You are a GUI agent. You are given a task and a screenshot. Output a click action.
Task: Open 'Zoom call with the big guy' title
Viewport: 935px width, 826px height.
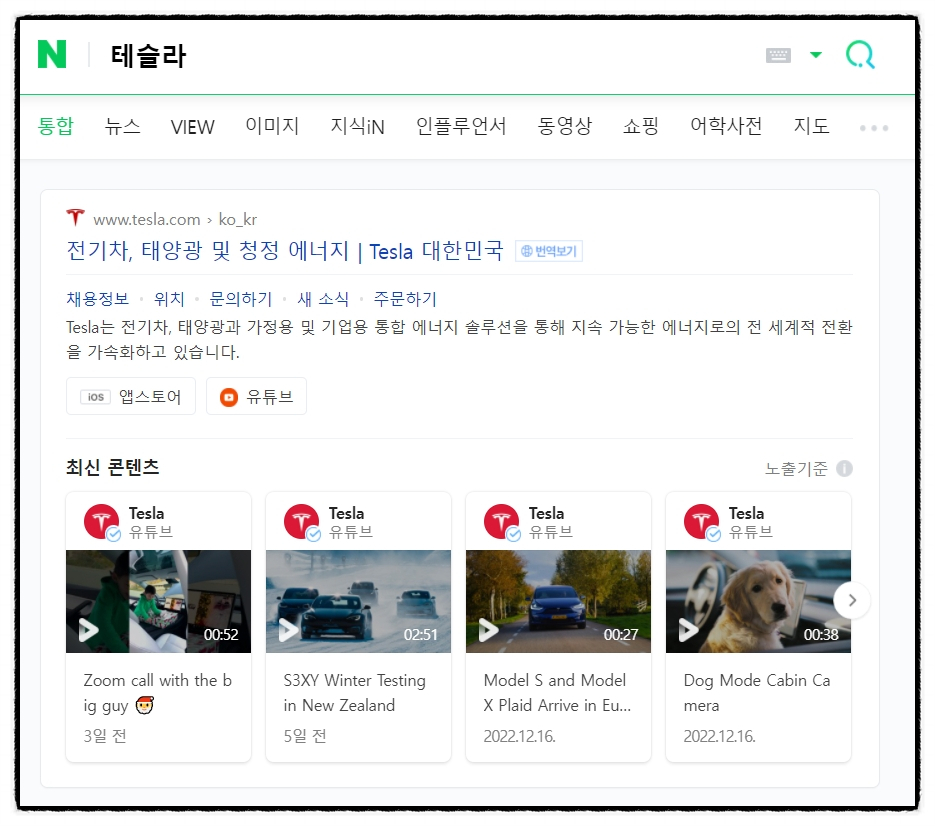pos(157,693)
